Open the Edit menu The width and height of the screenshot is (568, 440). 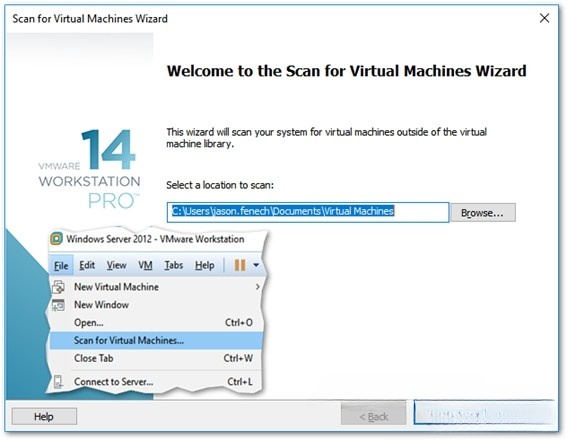pyautogui.click(x=87, y=265)
